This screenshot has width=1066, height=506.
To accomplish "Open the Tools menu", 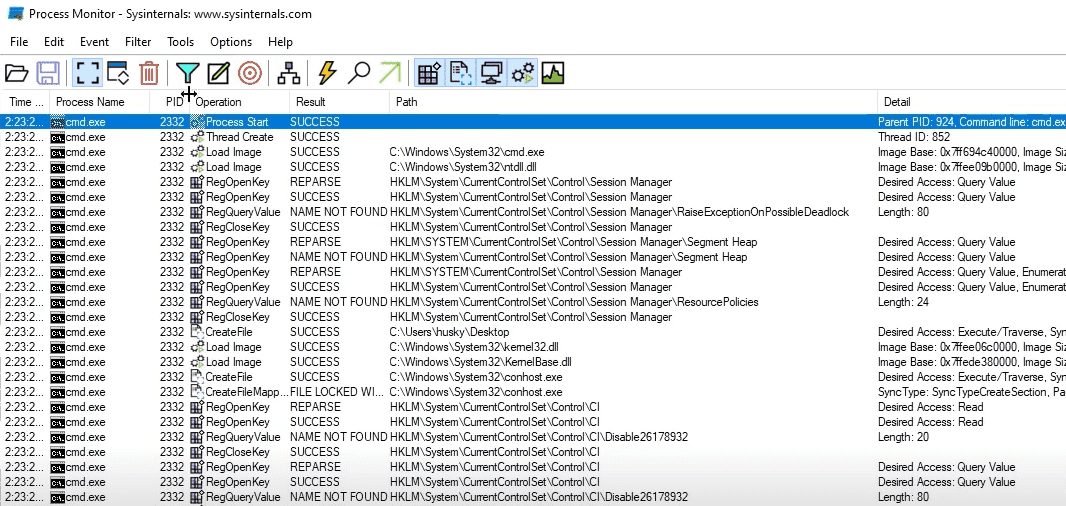I will pos(180,41).
